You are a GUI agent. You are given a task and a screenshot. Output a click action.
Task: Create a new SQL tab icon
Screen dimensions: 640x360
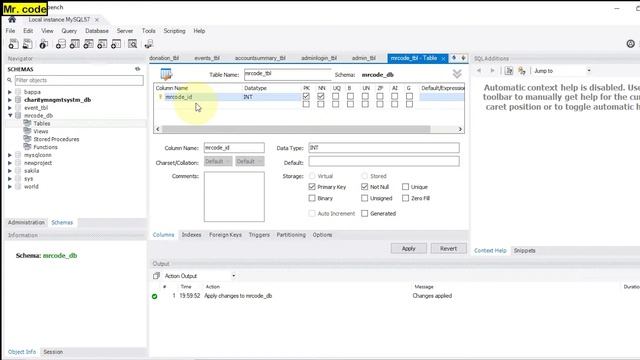point(13,44)
